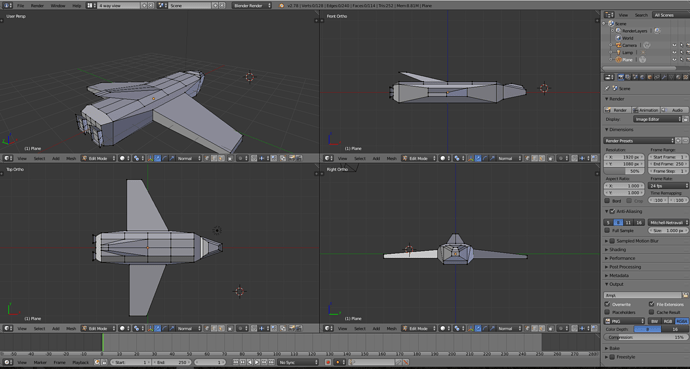The image size is (690, 369).
Task: Open the File menu
Action: click(x=21, y=6)
